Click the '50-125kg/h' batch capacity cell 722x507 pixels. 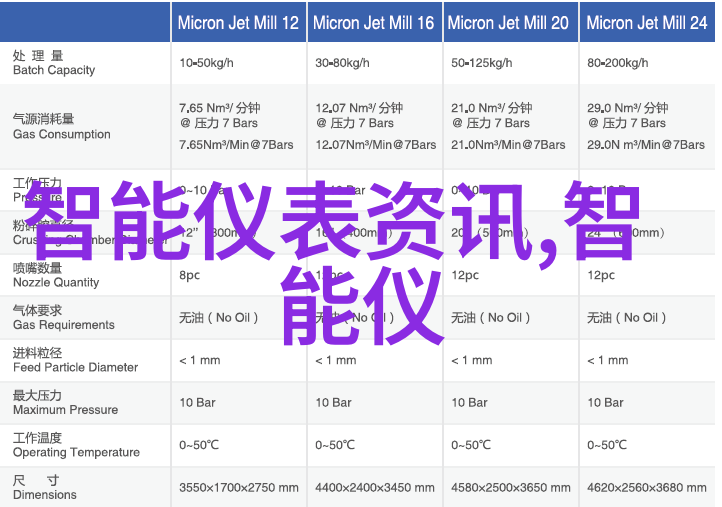pos(482,63)
